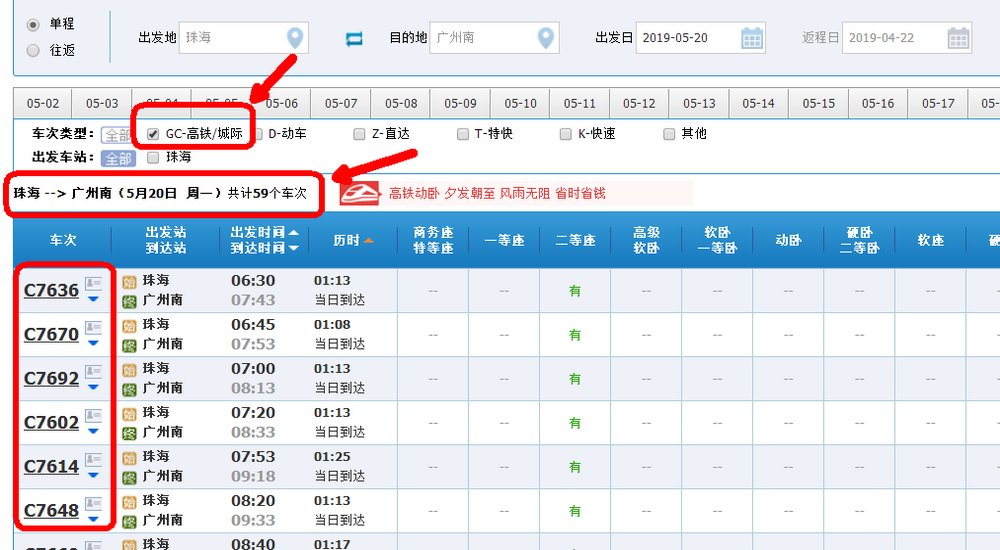Click the 终 terminus icon in C7648 row

[129, 521]
